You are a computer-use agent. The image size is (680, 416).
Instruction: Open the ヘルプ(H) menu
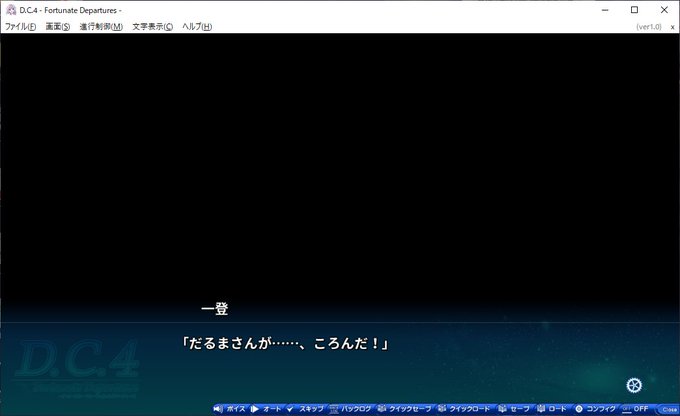tap(197, 26)
